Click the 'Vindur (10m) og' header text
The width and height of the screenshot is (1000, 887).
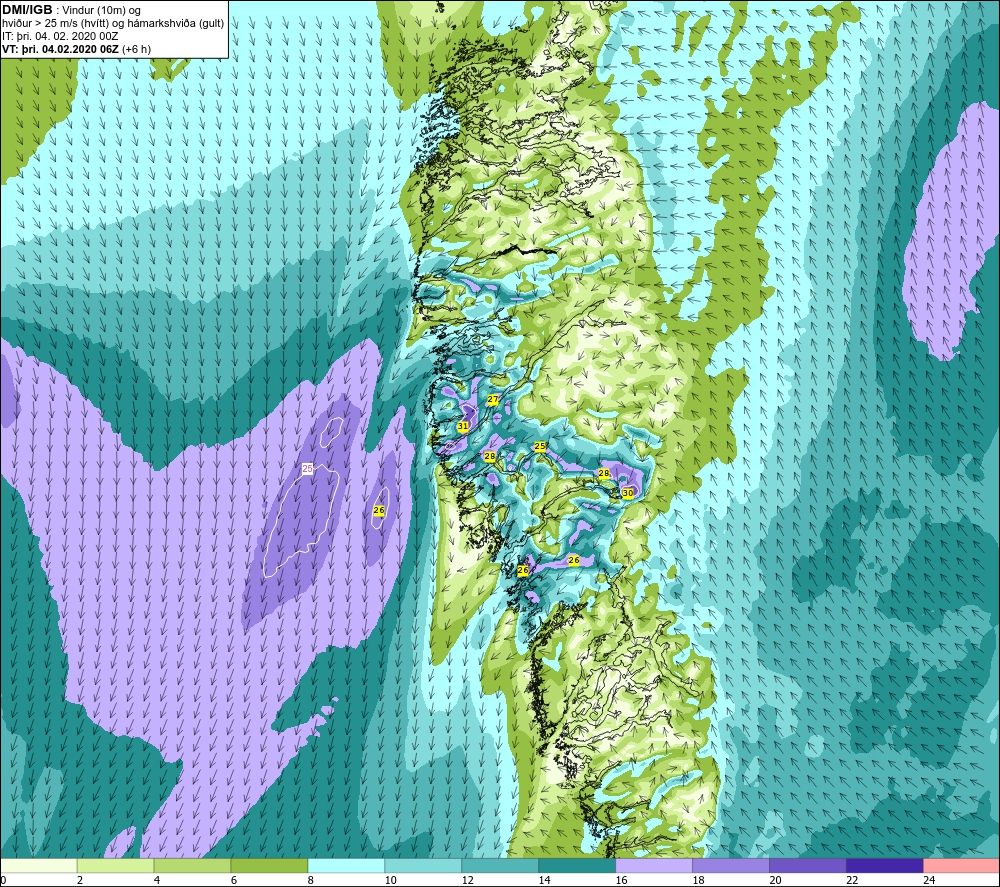point(102,11)
